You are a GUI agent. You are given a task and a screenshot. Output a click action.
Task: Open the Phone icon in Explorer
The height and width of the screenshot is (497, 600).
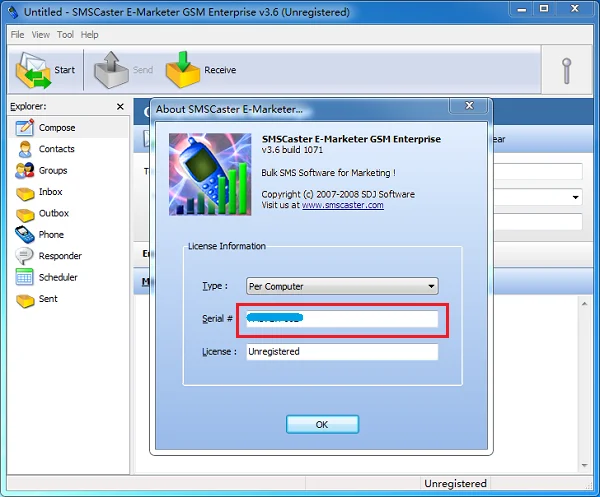[x=24, y=235]
